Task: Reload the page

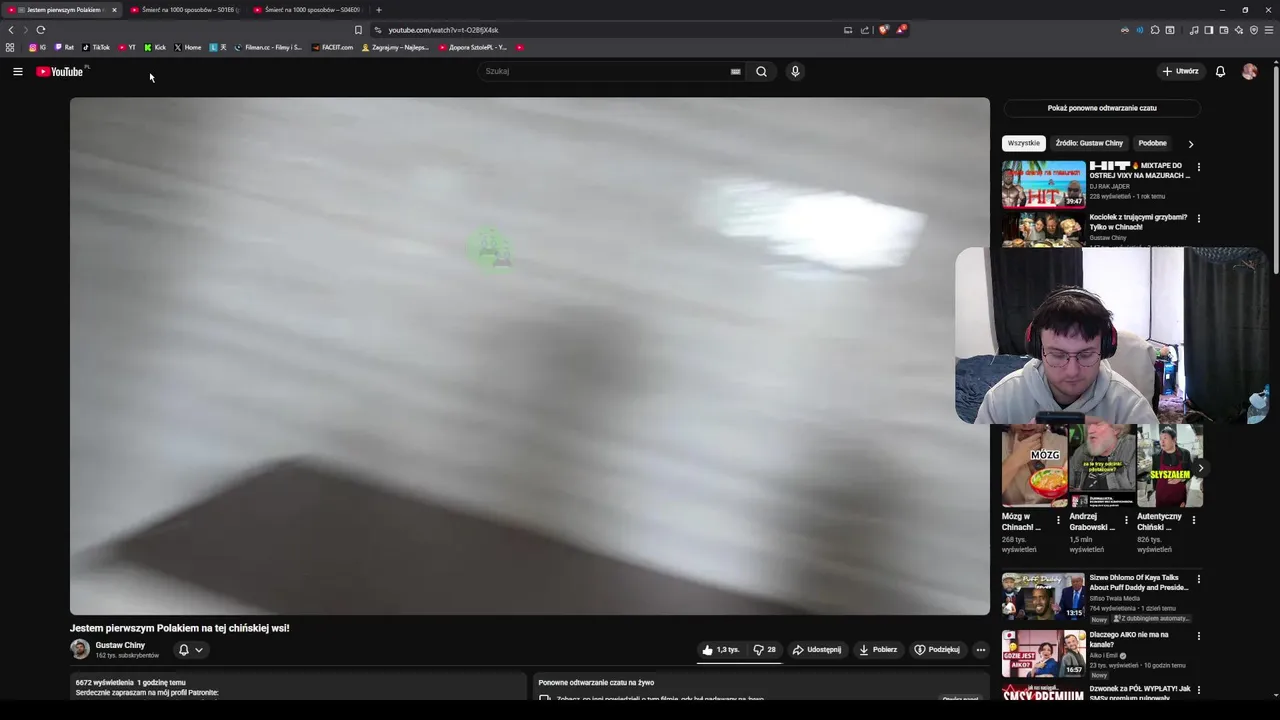Action: (40, 30)
